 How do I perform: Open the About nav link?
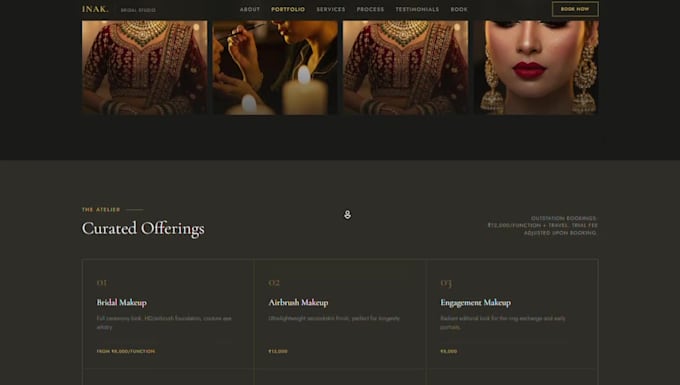pos(250,9)
